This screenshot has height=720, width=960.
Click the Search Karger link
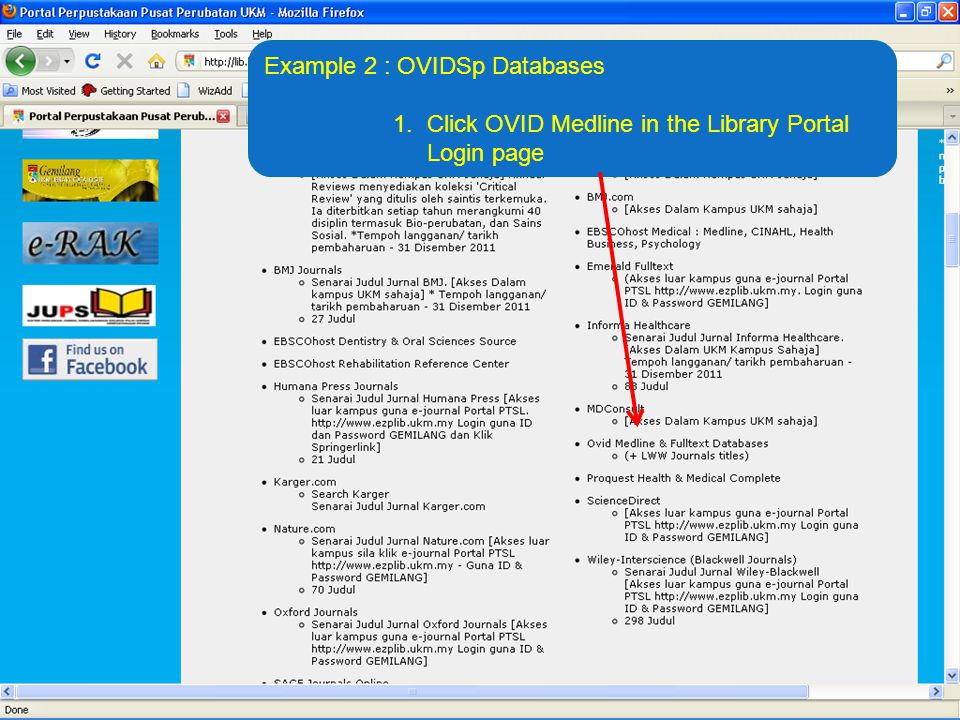pyautogui.click(x=350, y=494)
